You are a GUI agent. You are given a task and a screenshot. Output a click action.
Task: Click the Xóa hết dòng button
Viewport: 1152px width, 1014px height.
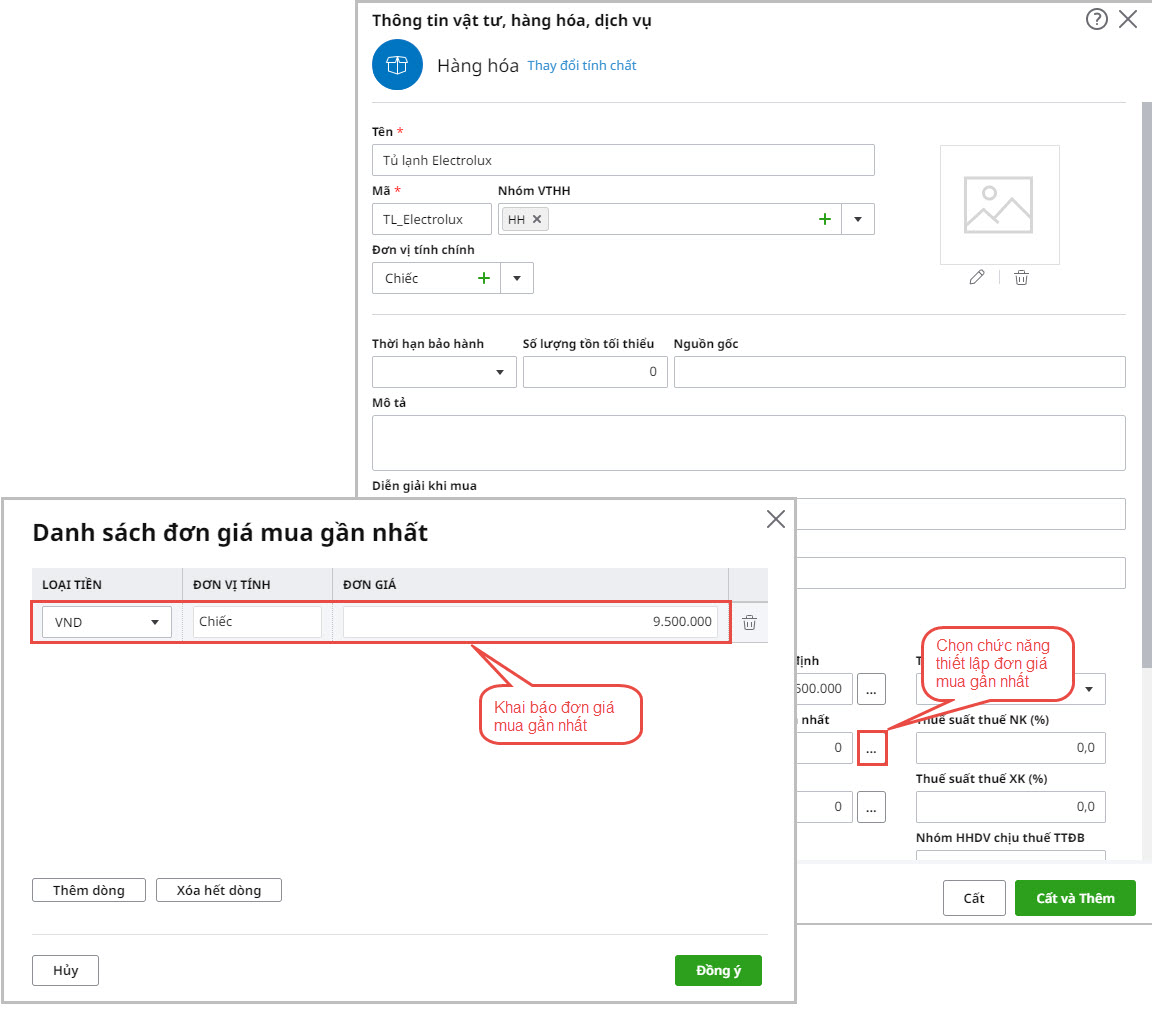pyautogui.click(x=218, y=890)
